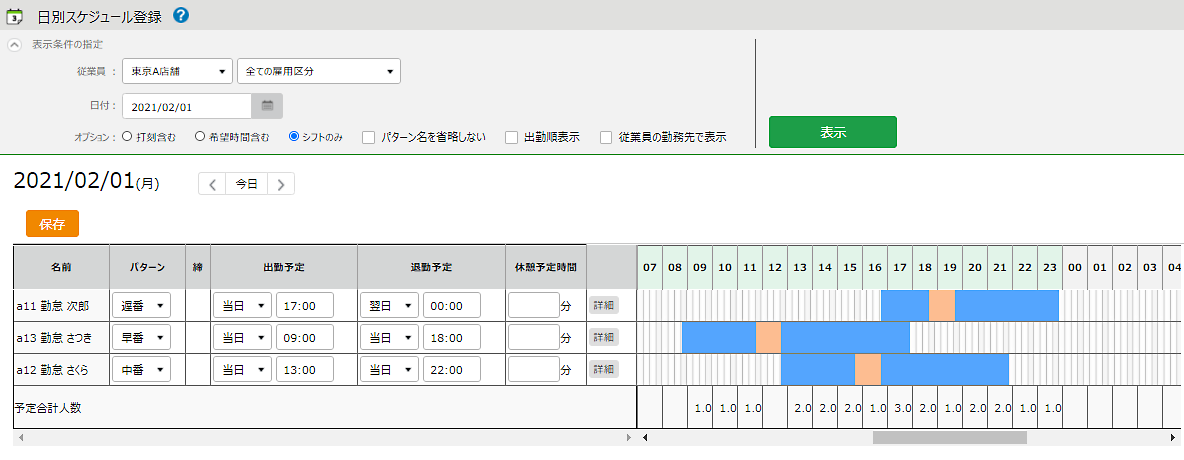Click end time field 18:00
The width and height of the screenshot is (1184, 460).
[x=452, y=337]
